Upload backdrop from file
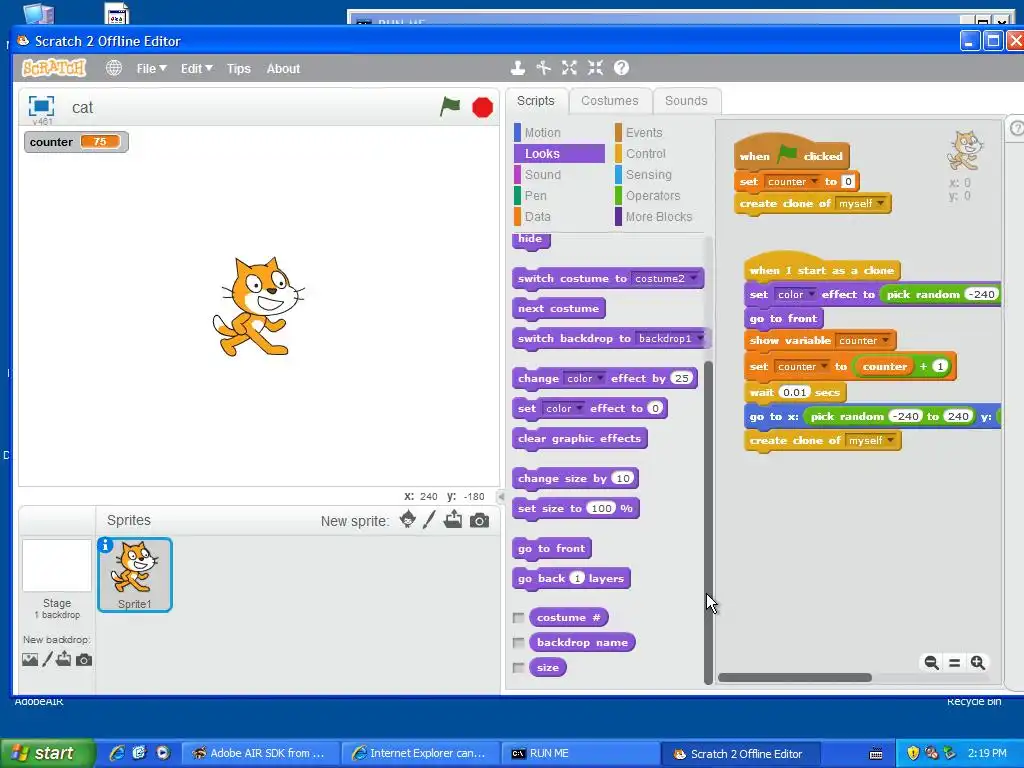Screen dimensions: 1024x768 (x=63, y=659)
